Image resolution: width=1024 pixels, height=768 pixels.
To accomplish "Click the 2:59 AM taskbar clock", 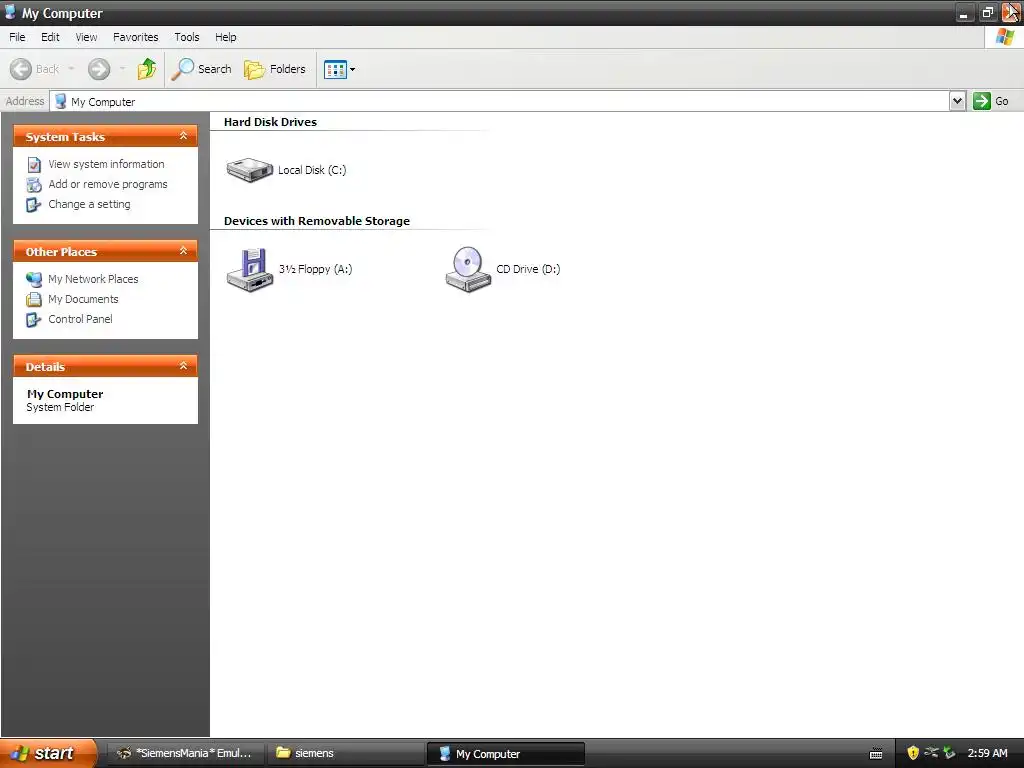I will (987, 754).
